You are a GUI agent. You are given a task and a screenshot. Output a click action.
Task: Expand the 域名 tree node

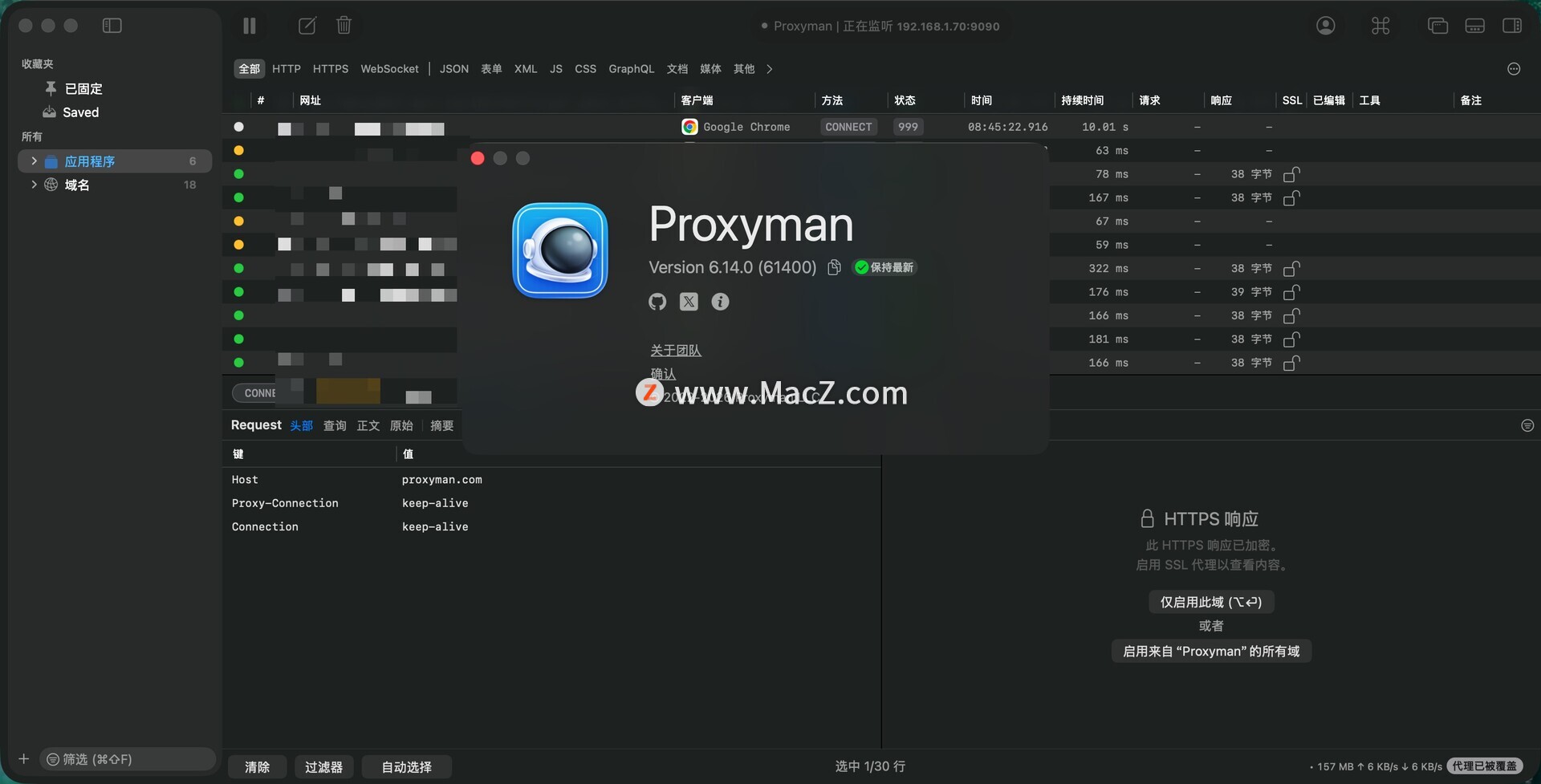click(34, 185)
